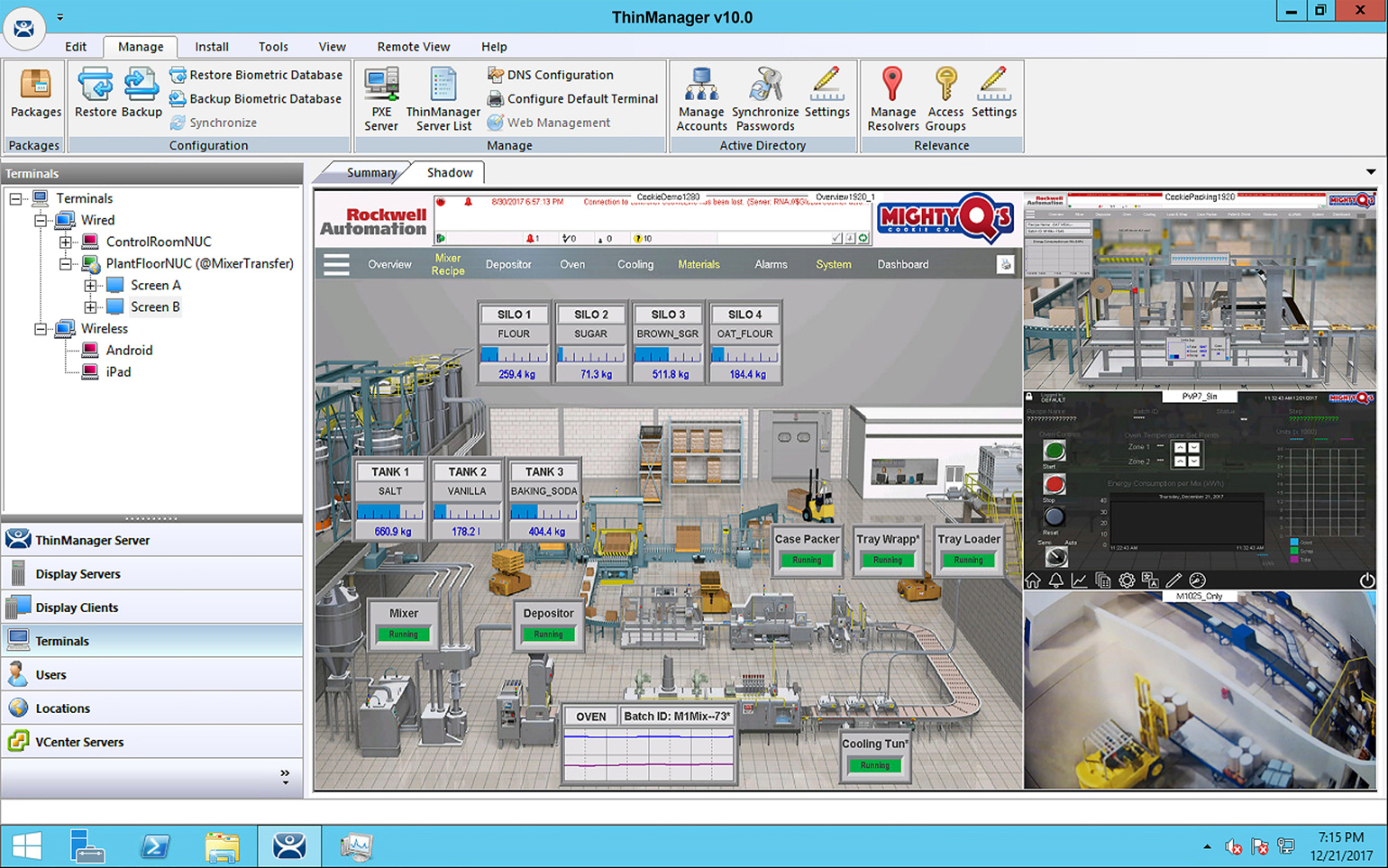
Task: Open the ThinManager Server List
Action: click(443, 95)
